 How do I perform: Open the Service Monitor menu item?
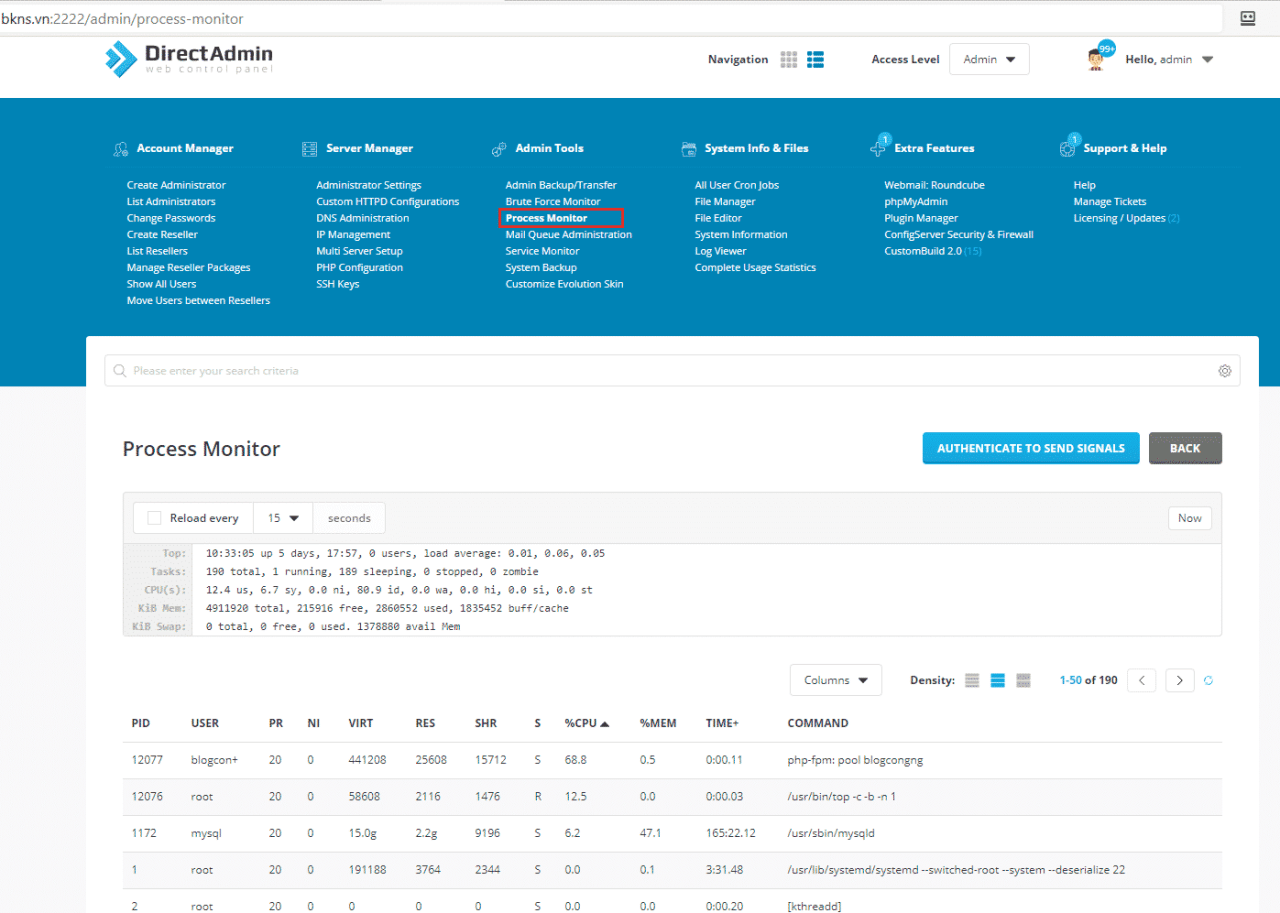pyautogui.click(x=542, y=251)
